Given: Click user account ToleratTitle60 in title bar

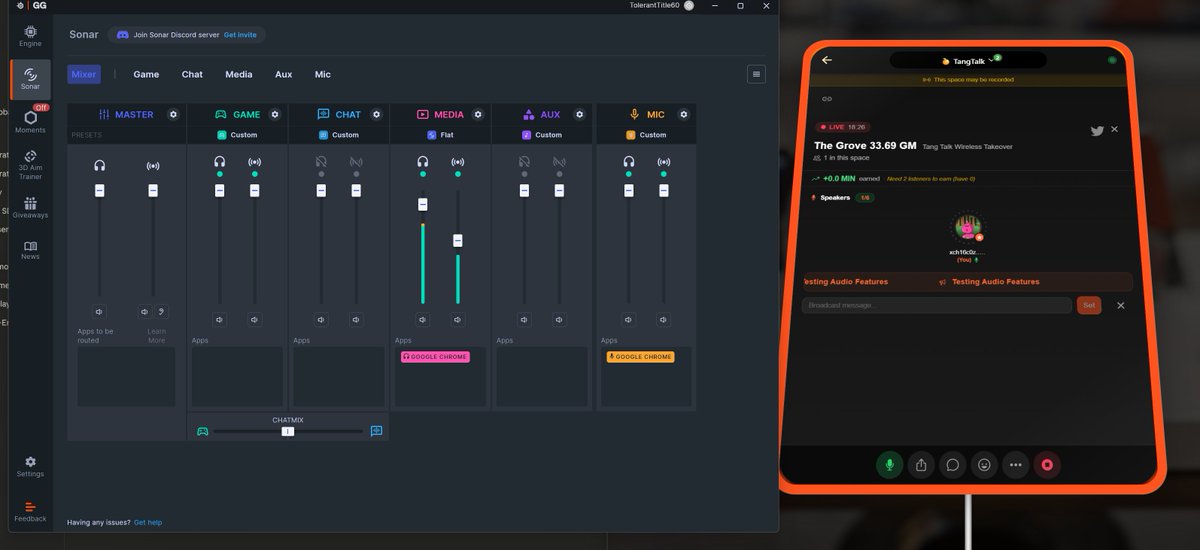Looking at the screenshot, I should 660,5.
